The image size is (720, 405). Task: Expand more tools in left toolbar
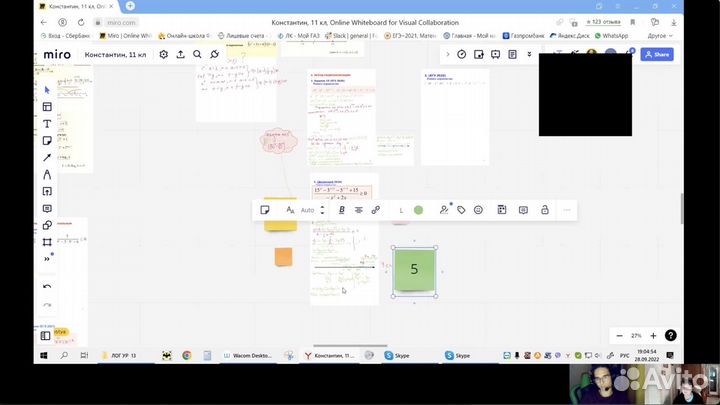tap(47, 259)
